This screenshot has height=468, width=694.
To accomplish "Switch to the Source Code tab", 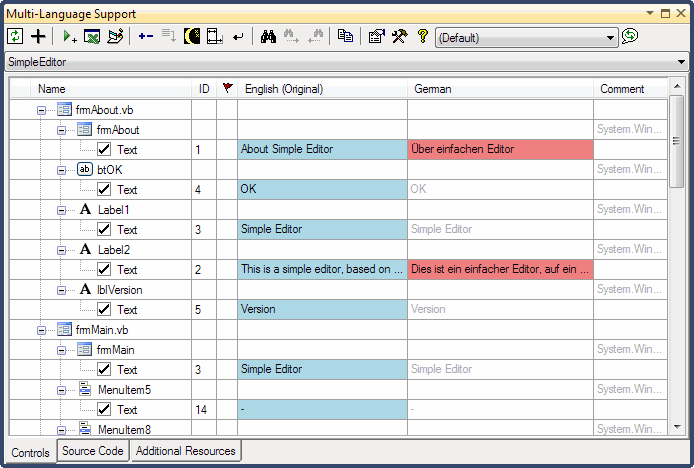I will coord(93,452).
